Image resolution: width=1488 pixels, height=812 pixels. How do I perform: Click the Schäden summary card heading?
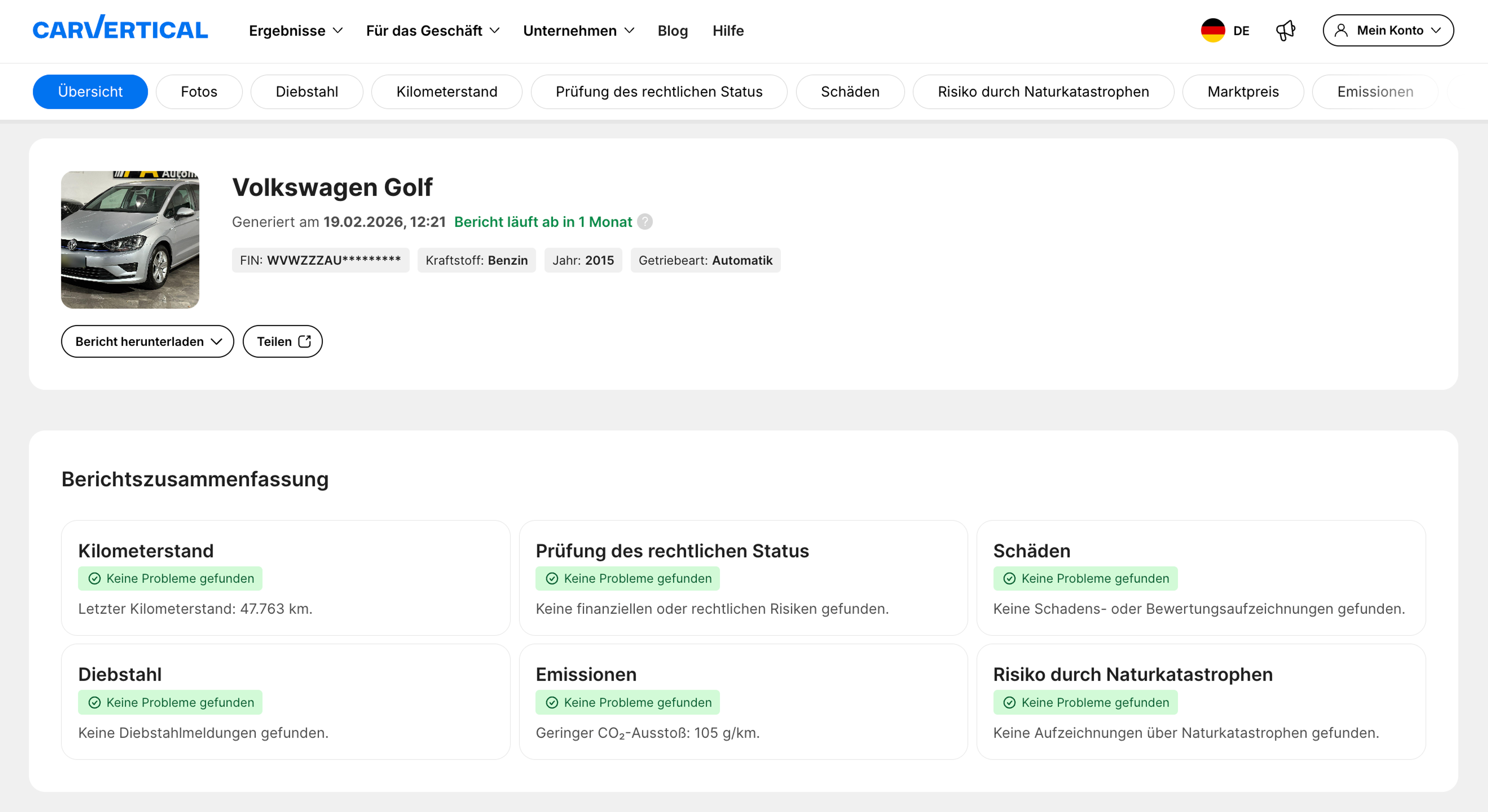pos(1032,551)
